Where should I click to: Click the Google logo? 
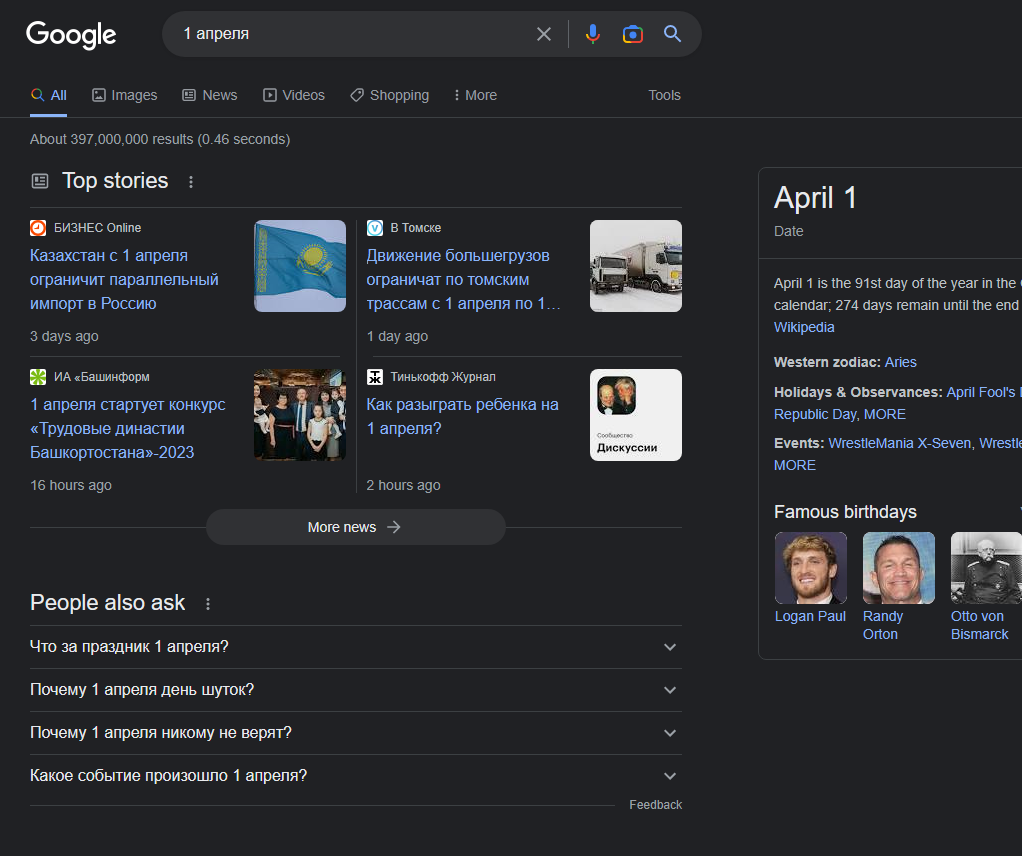click(71, 35)
